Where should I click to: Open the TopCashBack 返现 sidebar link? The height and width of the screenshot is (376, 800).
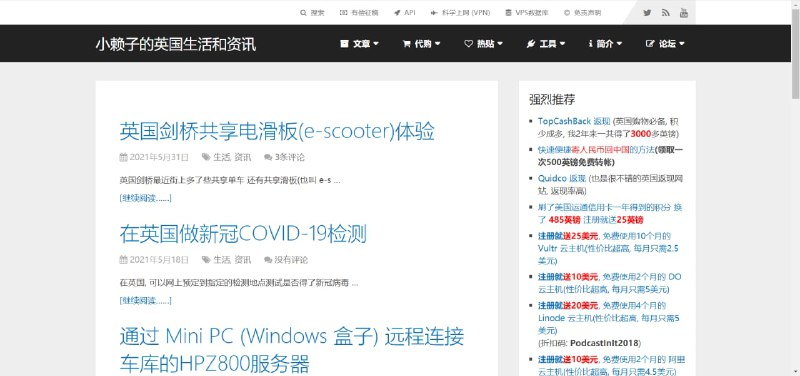click(x=574, y=121)
